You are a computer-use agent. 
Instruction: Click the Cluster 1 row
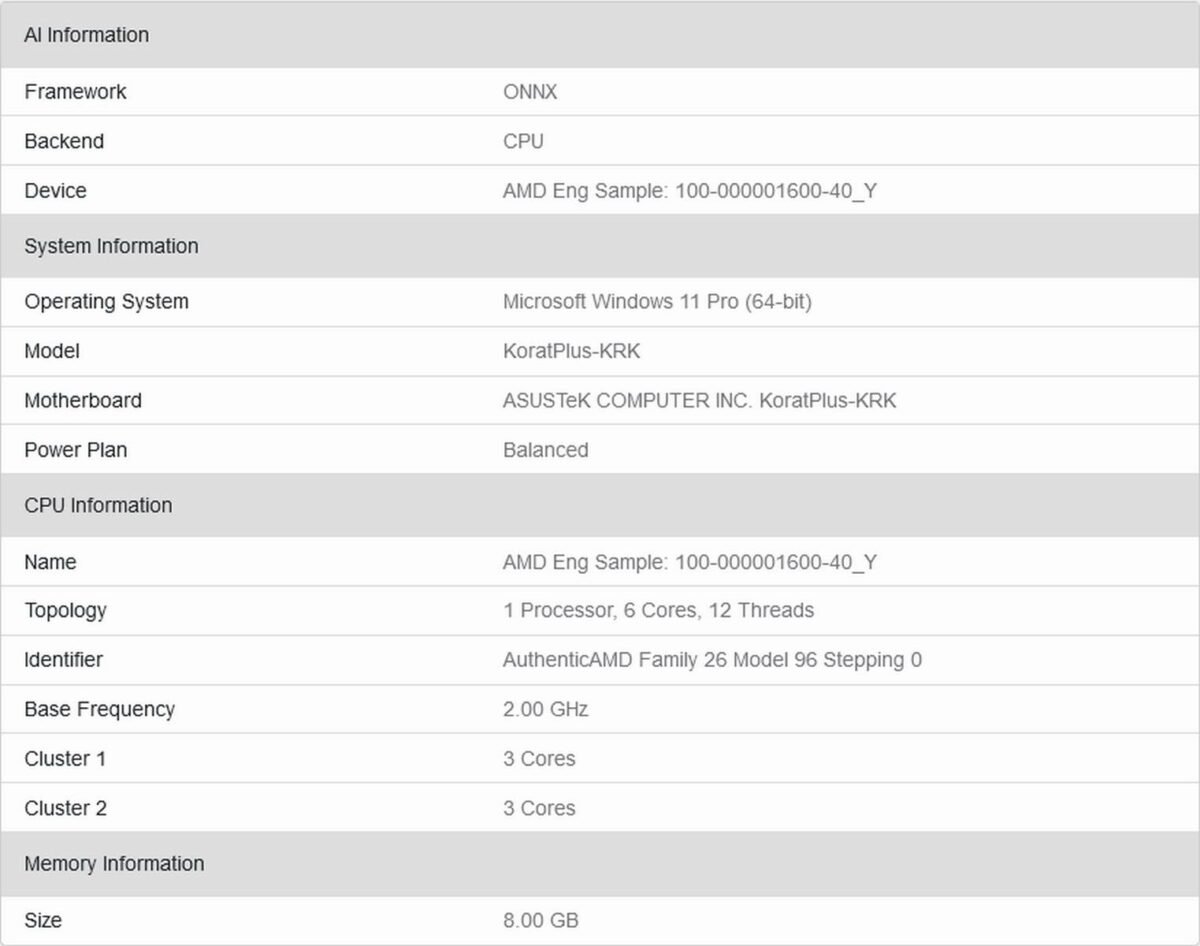[x=65, y=758]
